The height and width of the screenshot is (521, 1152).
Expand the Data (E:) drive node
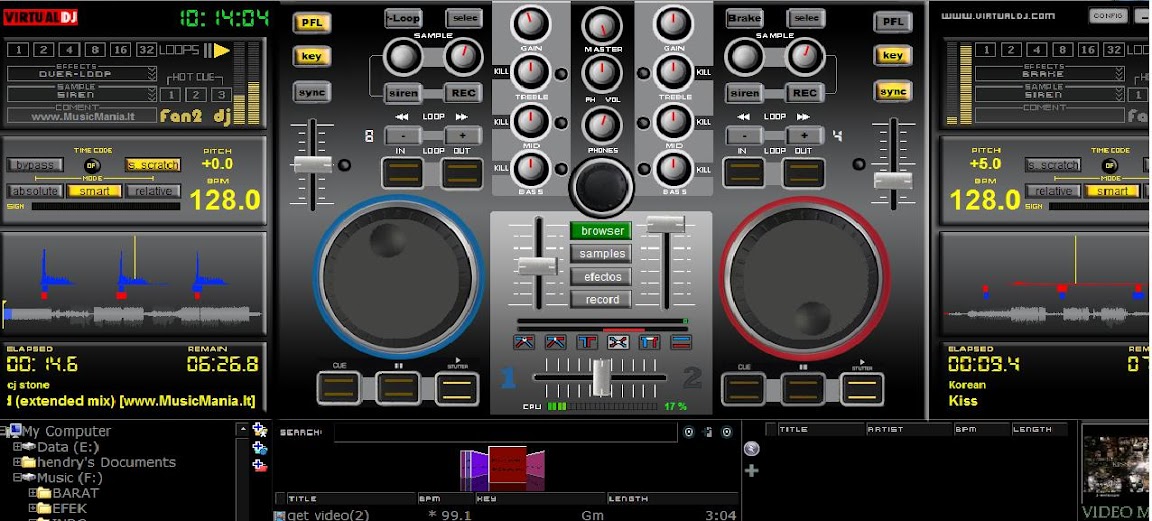[x=17, y=447]
